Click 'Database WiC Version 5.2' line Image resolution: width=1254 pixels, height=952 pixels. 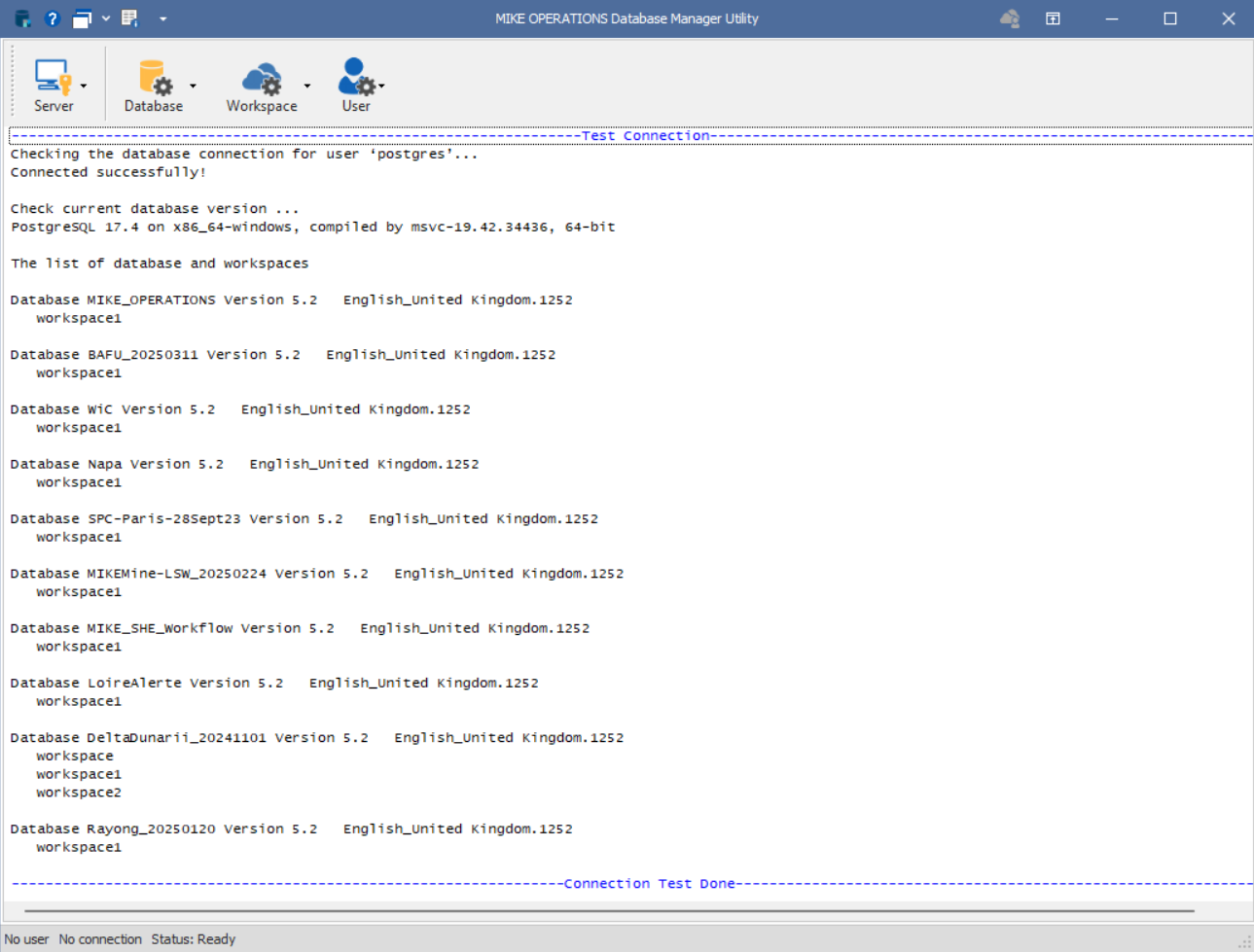240,408
